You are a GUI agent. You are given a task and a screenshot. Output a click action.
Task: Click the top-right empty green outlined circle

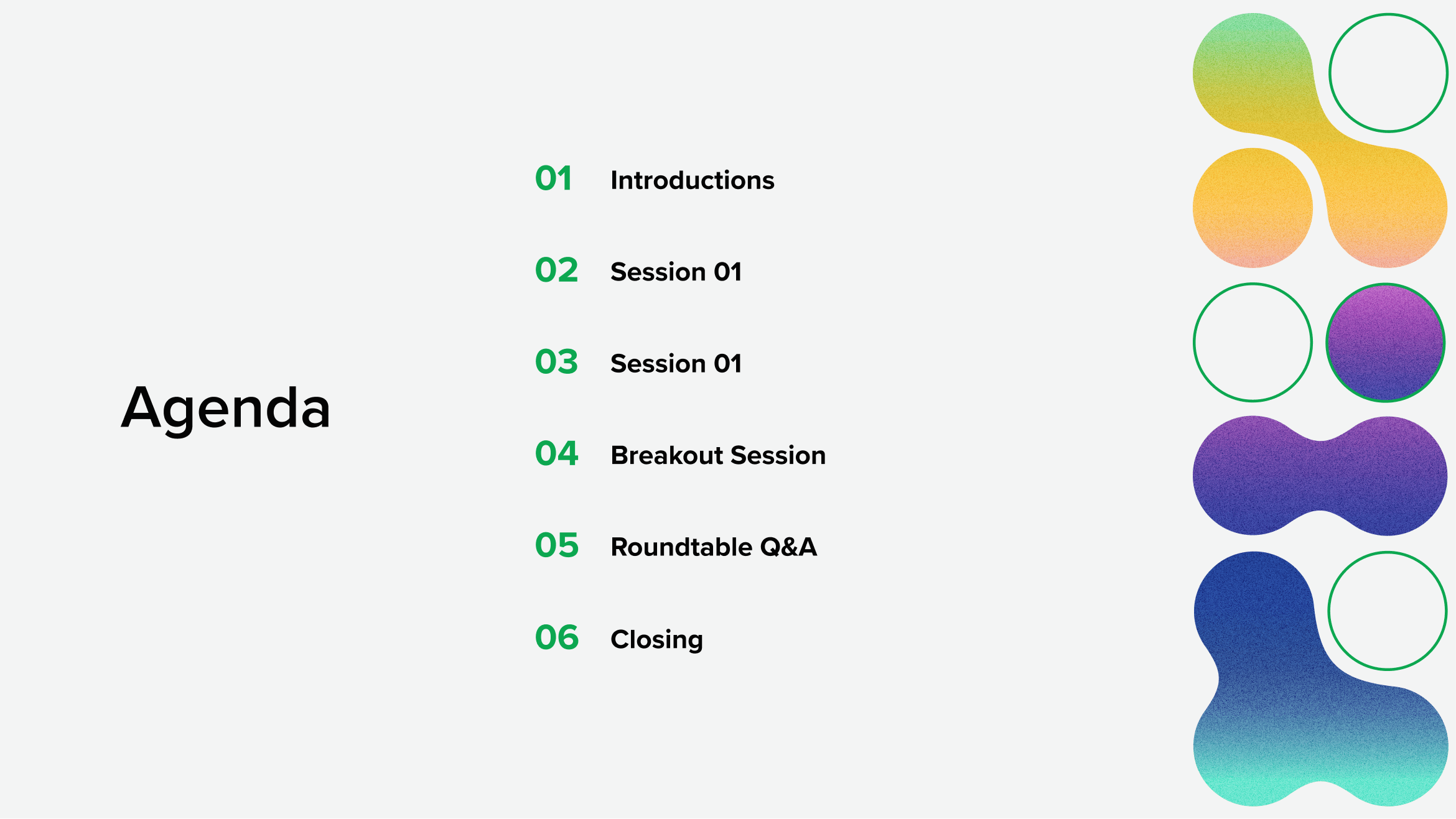click(x=1388, y=73)
